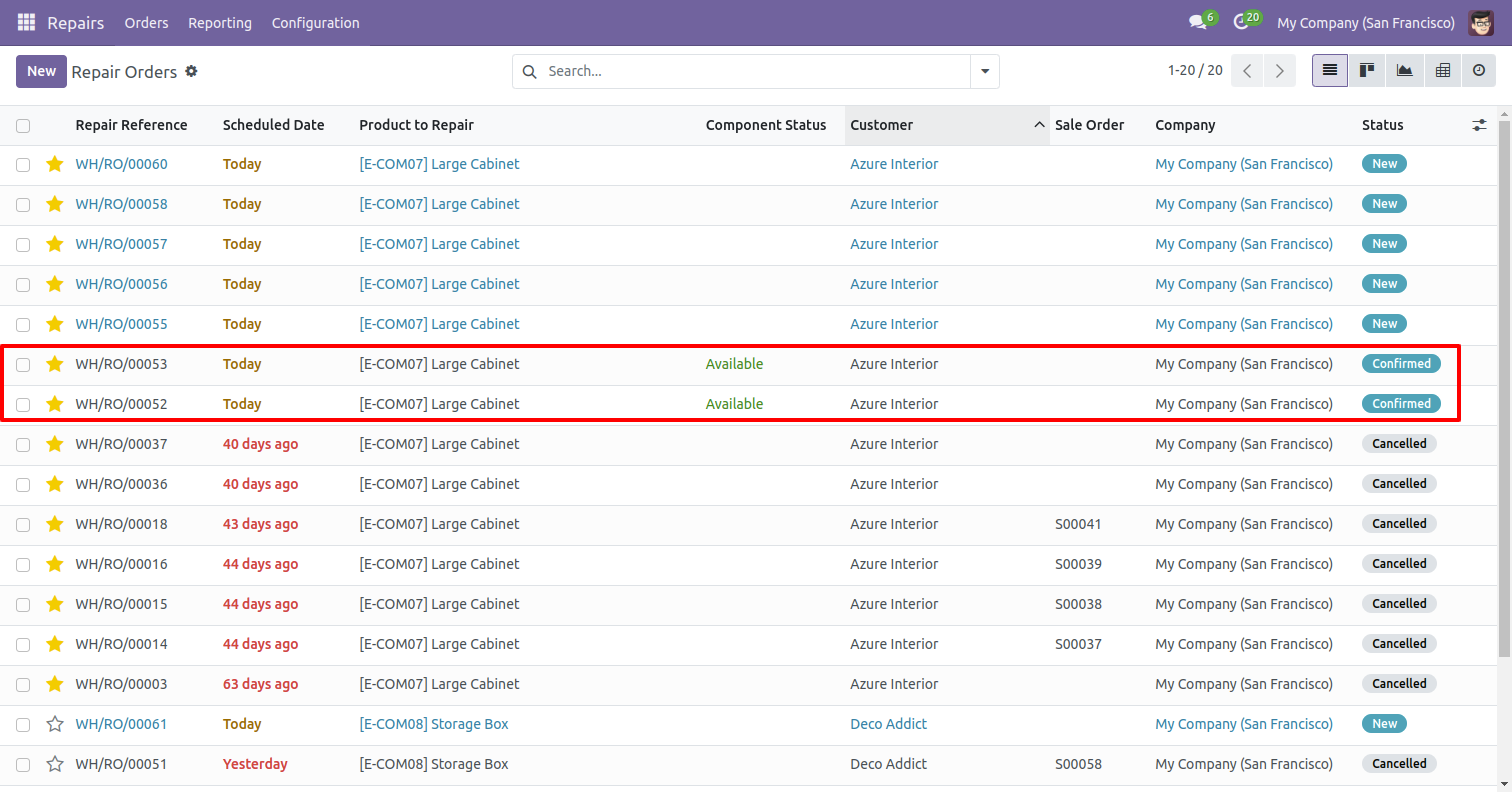This screenshot has height=792, width=1512.
Task: Expand the search options dropdown arrow
Action: point(985,72)
